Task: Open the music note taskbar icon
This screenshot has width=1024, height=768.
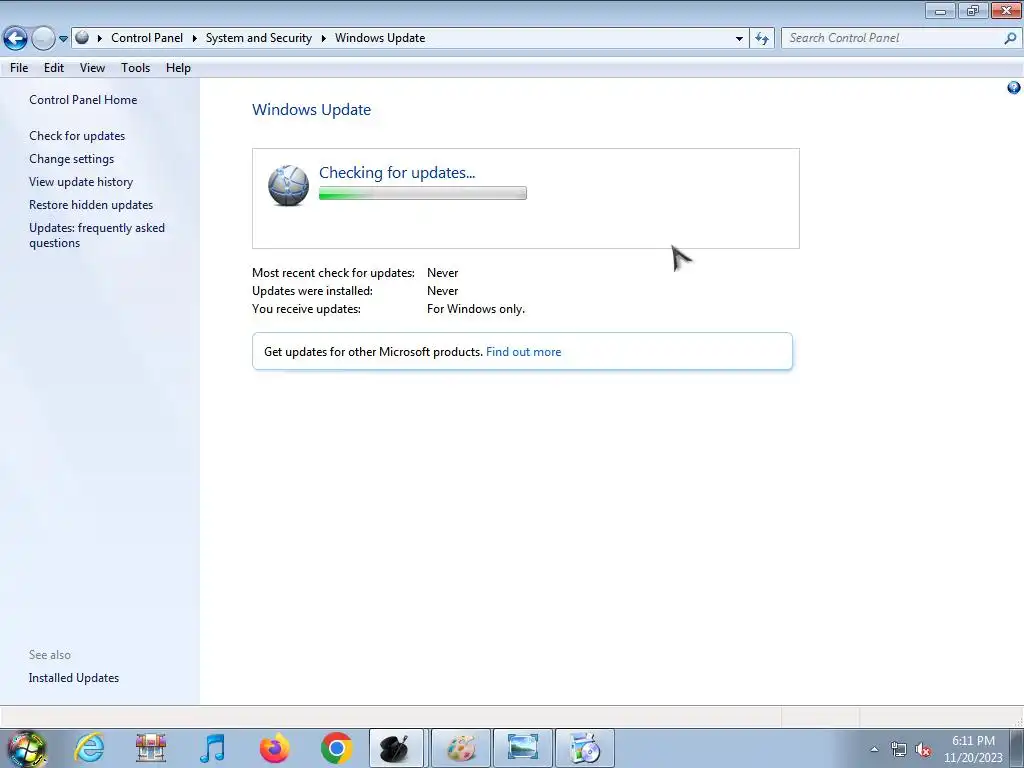Action: tap(212, 748)
